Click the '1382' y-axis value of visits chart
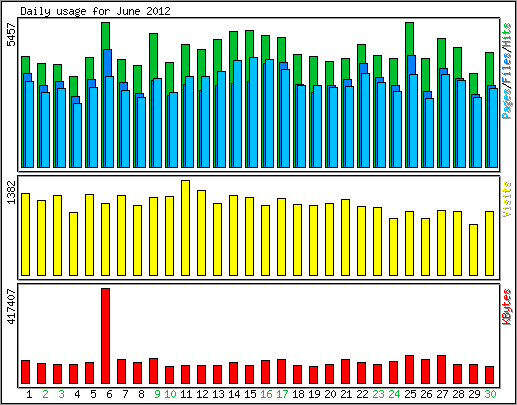The image size is (517, 405). [x=12, y=192]
